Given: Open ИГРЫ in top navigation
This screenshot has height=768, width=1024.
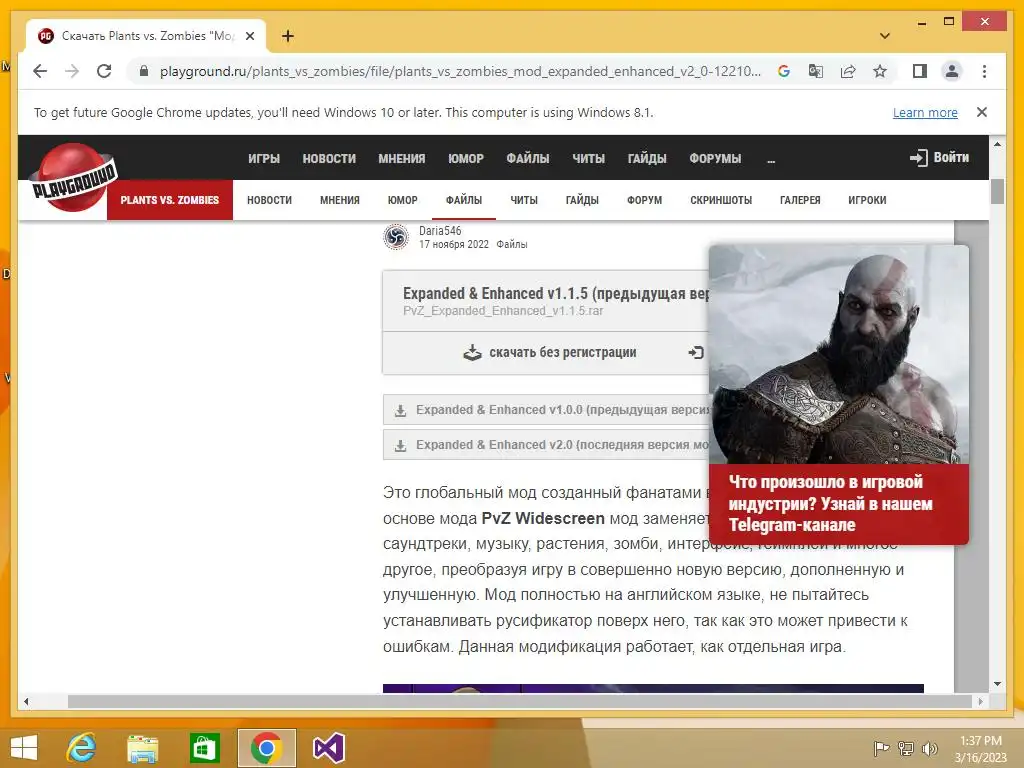Looking at the screenshot, I should coord(264,159).
